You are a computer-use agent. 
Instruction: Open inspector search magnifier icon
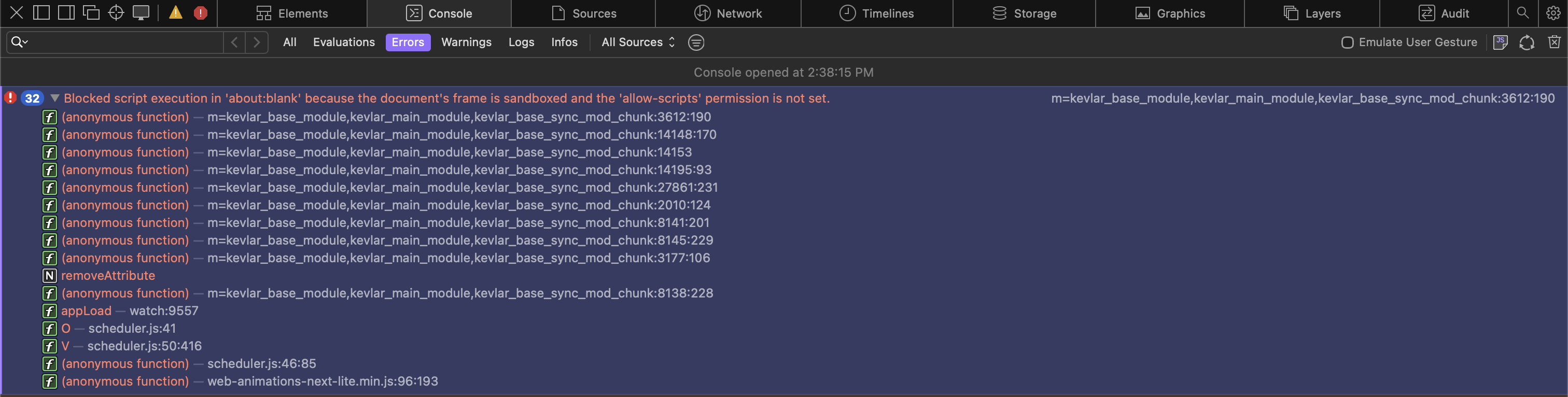pos(1522,13)
